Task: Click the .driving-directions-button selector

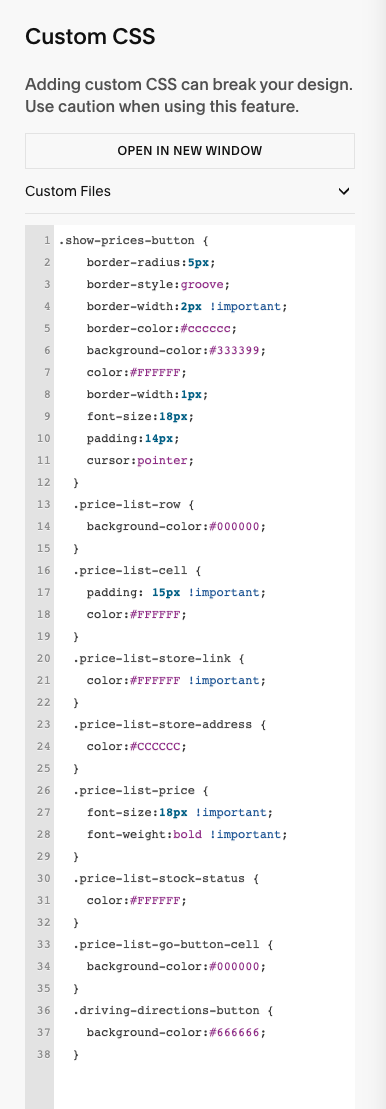Action: click(165, 1010)
